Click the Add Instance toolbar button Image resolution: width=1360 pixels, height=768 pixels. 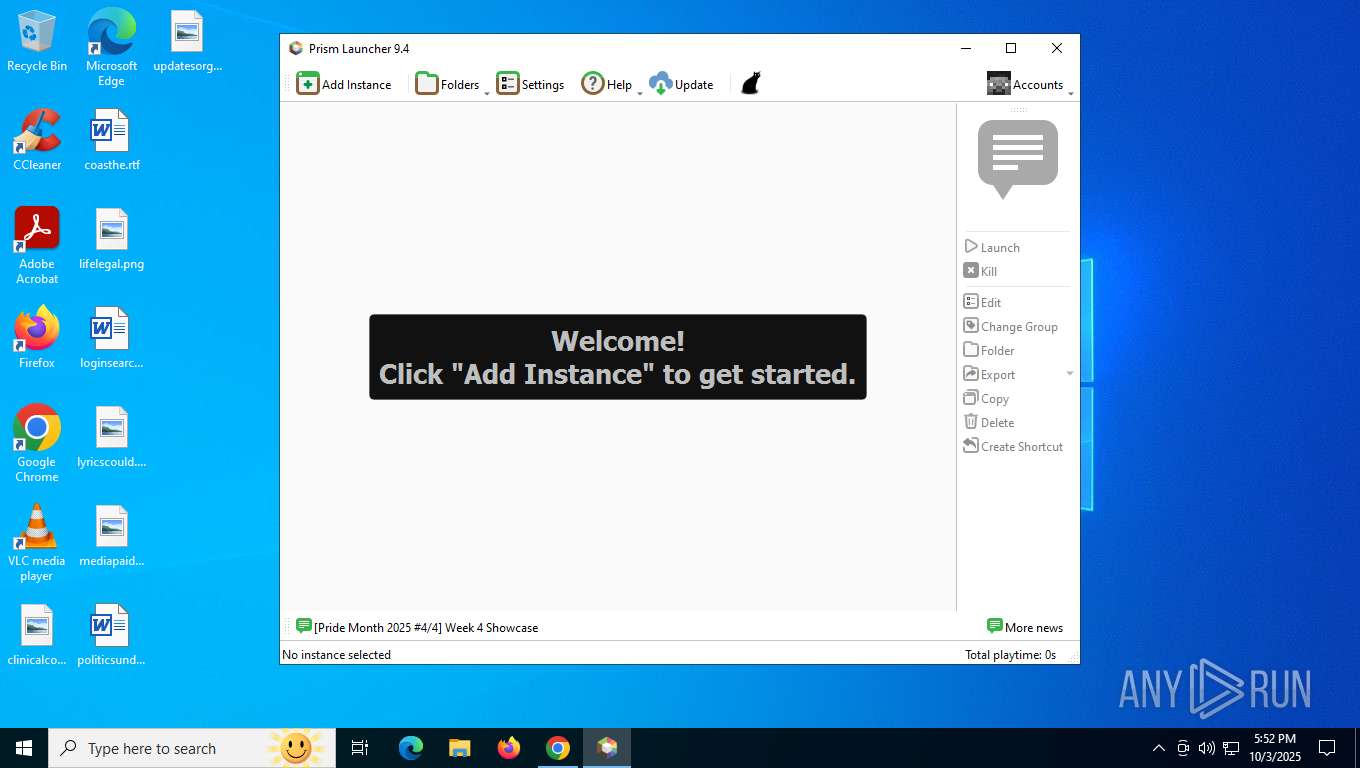click(344, 84)
